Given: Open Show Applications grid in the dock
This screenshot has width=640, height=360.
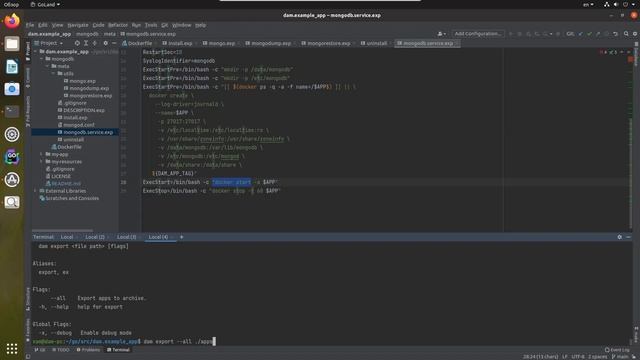Looking at the screenshot, I should point(12,348).
